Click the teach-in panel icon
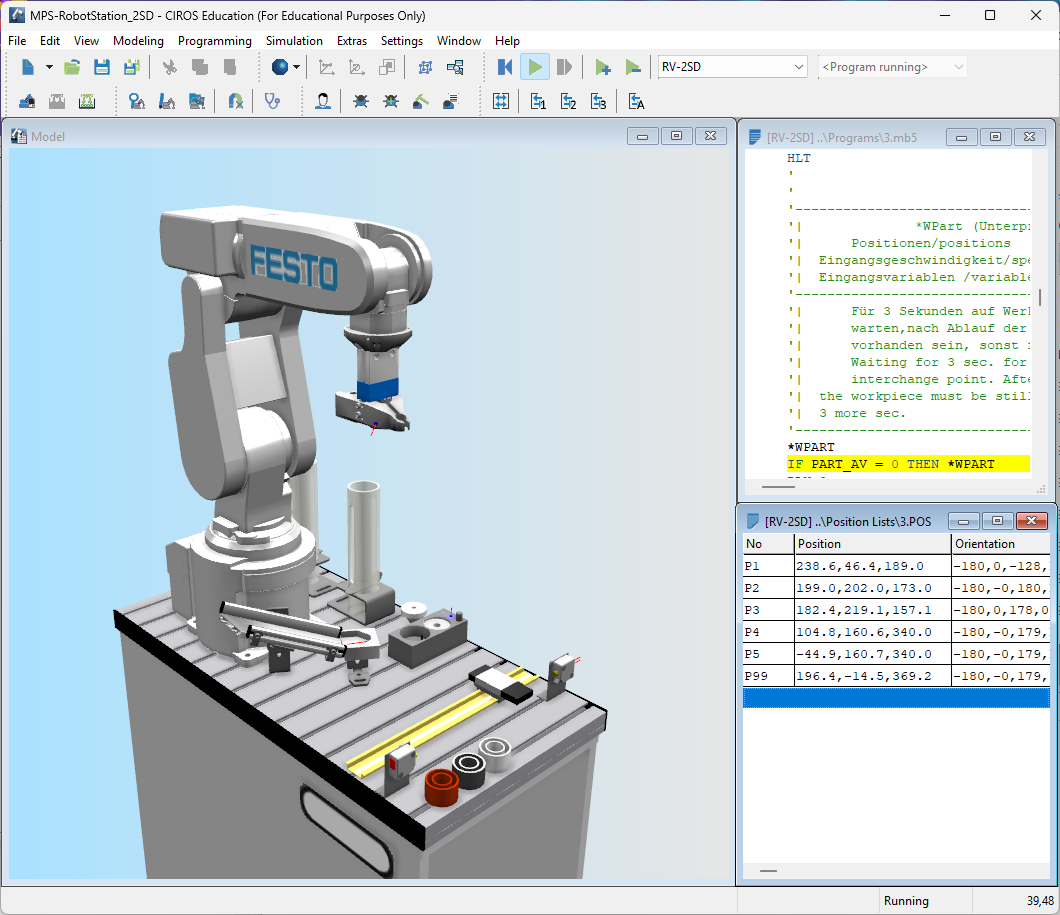The width and height of the screenshot is (1060, 915). tap(27, 101)
